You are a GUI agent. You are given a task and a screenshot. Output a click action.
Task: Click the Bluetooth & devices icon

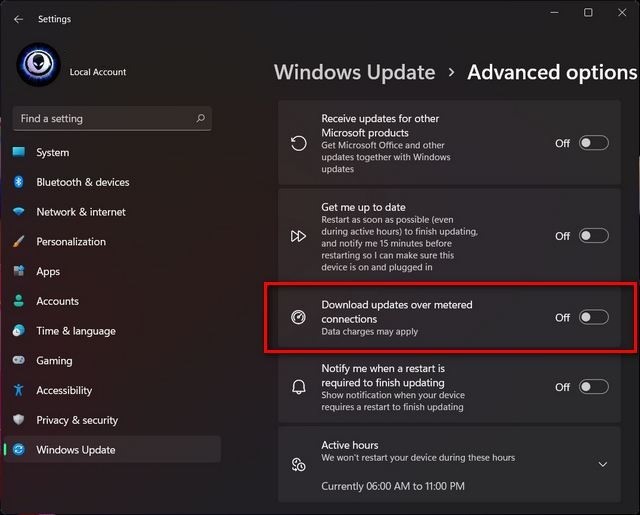[x=18, y=182]
